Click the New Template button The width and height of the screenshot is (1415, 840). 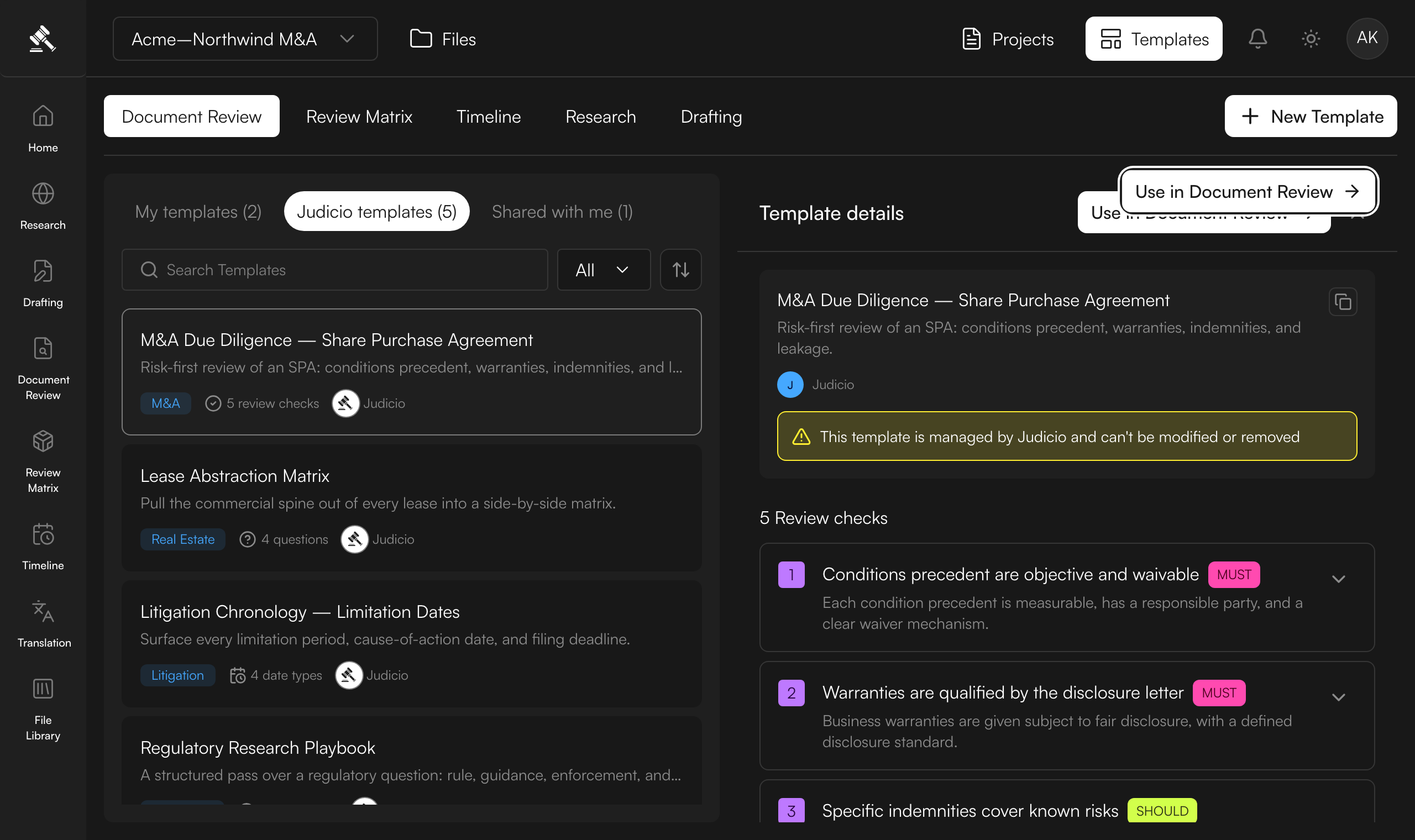tap(1311, 117)
